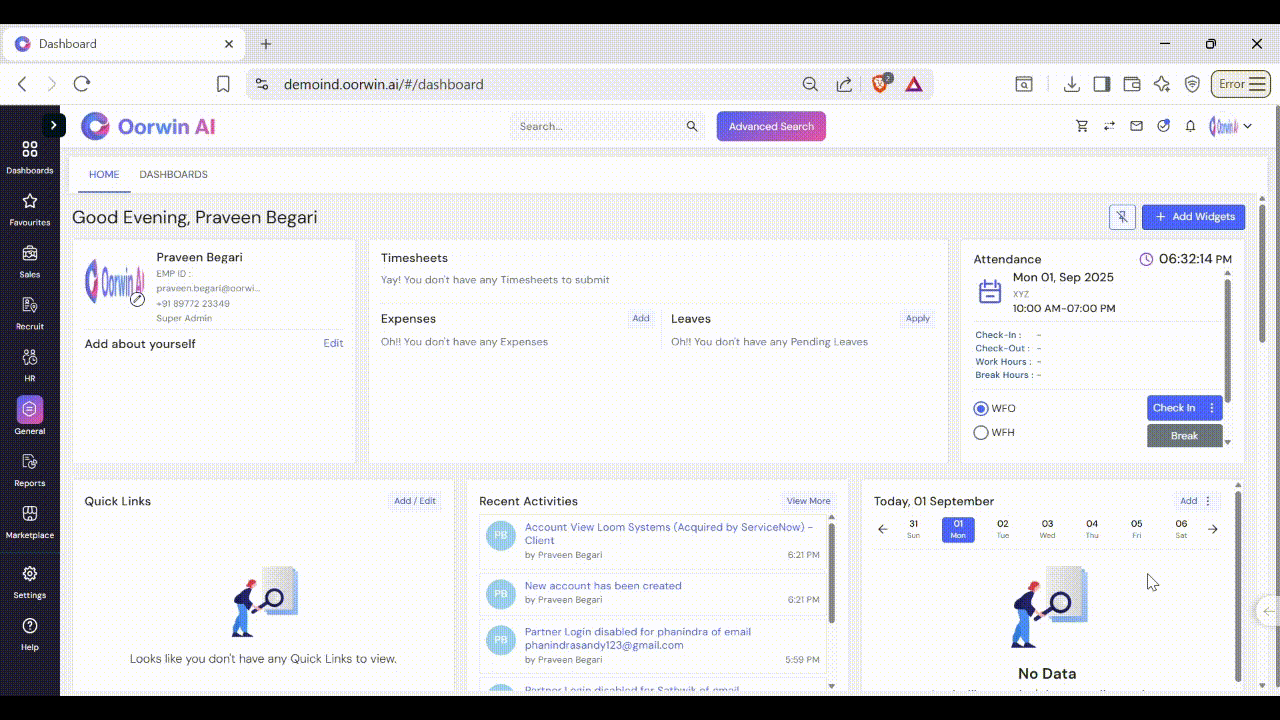The height and width of the screenshot is (720, 1280).
Task: Click the Oorwin AI logo
Action: [x=148, y=126]
